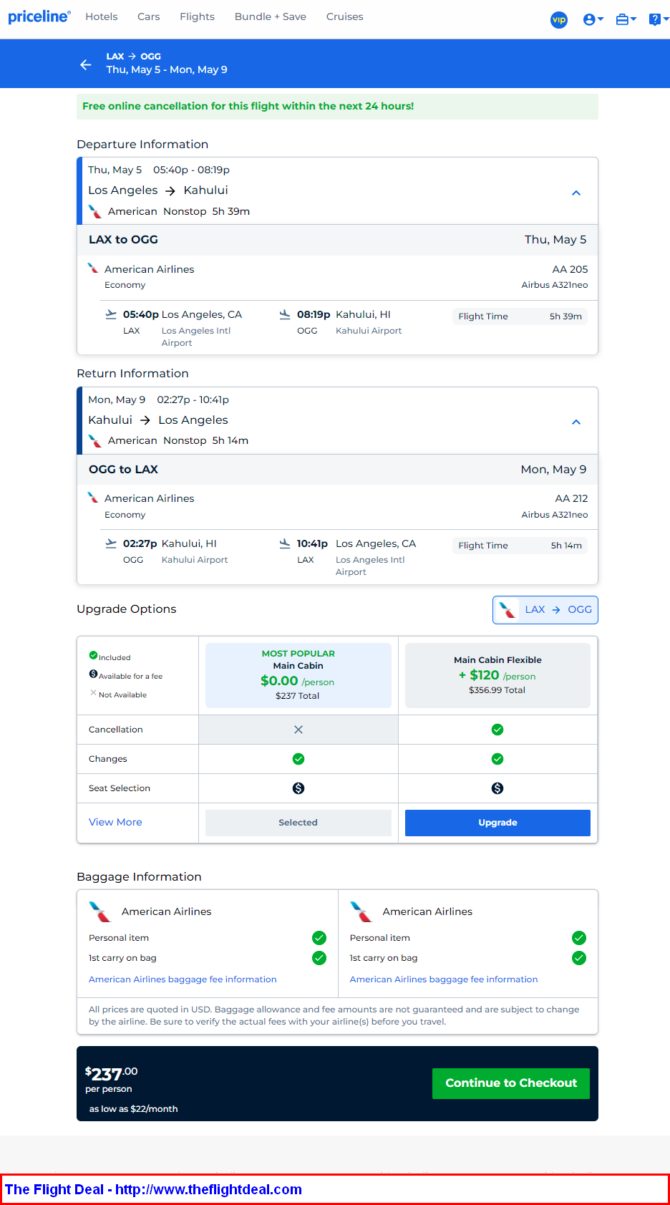Viewport: 670px width, 1205px height.
Task: Click the first baggage card's American logo
Action: (100, 911)
